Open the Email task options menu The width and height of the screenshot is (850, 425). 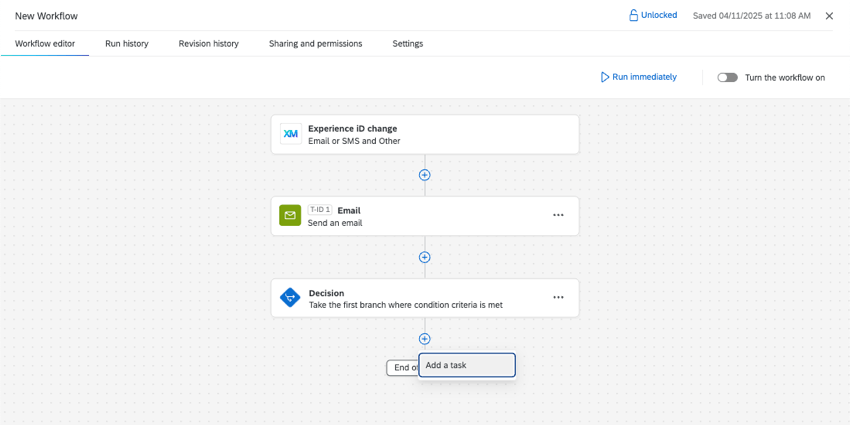pos(558,216)
